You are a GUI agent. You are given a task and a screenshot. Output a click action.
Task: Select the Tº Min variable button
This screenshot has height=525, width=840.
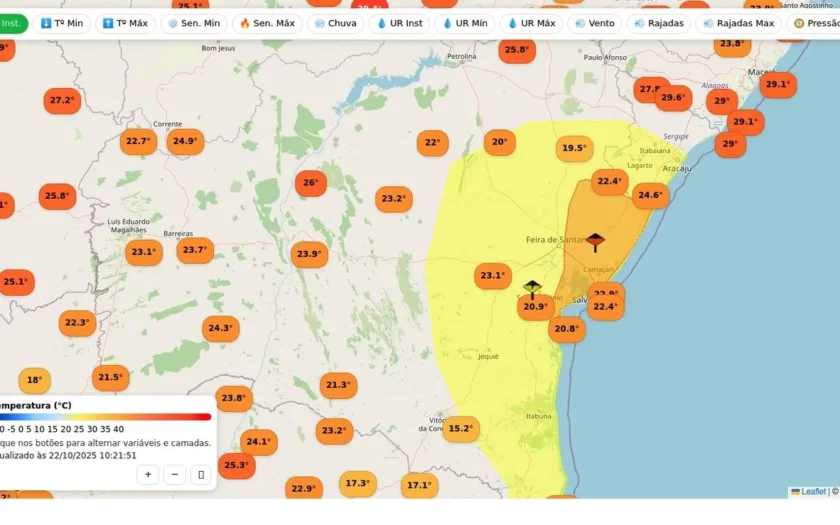click(x=62, y=24)
